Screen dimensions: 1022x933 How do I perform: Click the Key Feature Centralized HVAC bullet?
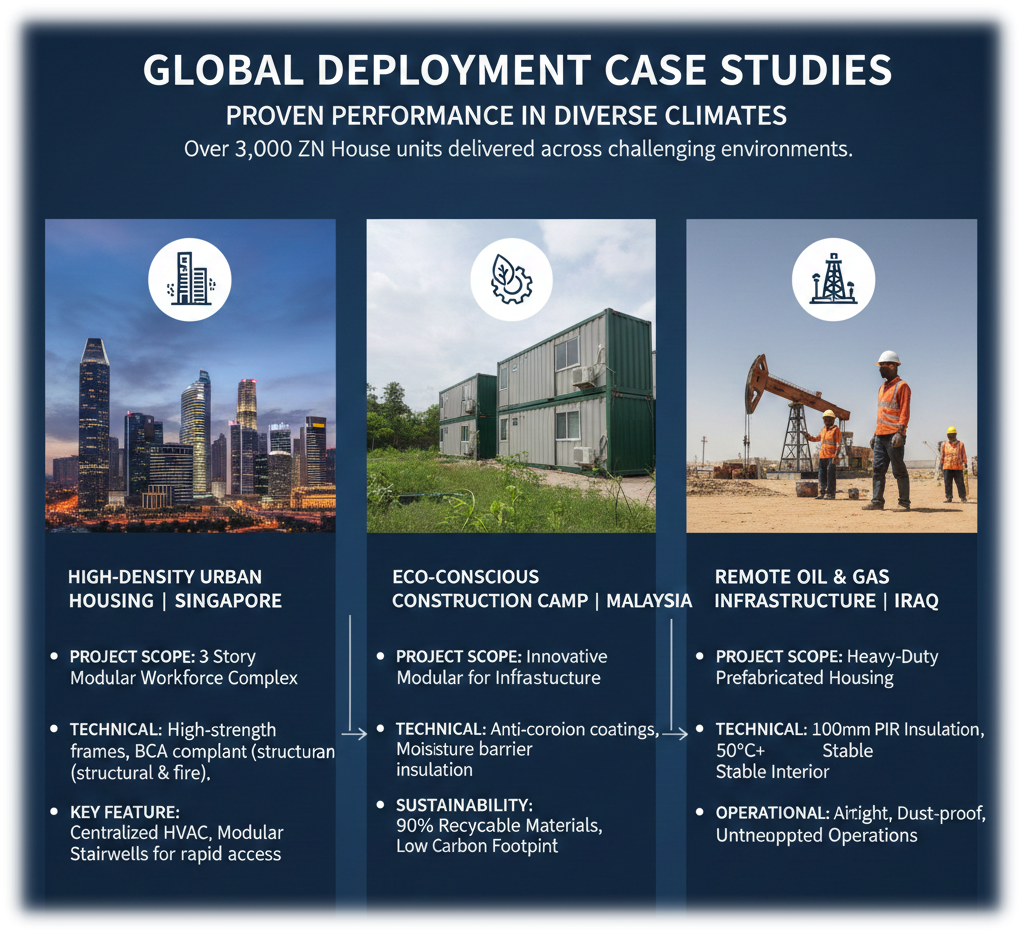tap(176, 833)
